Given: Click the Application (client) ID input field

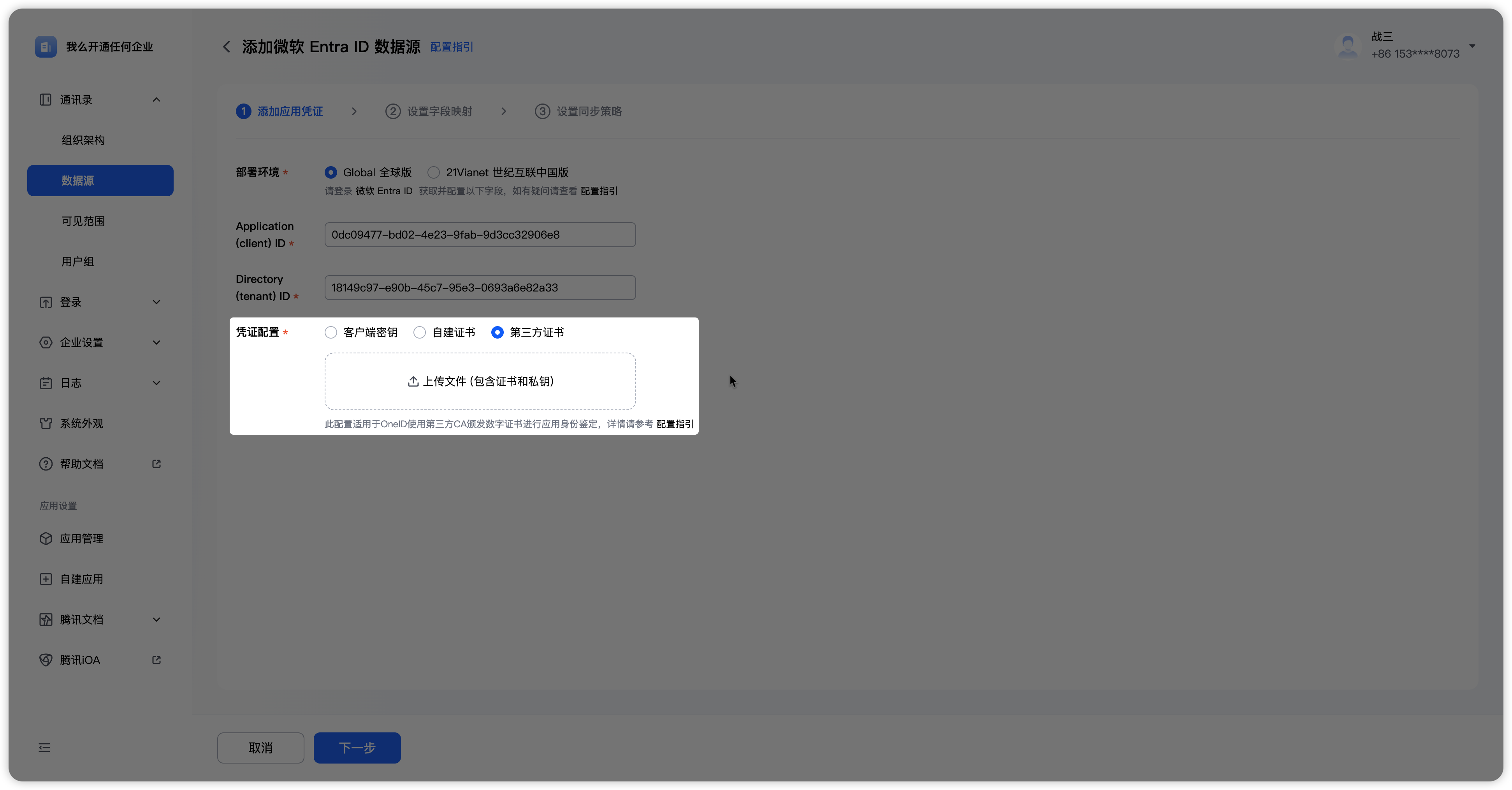Looking at the screenshot, I should tap(480, 235).
